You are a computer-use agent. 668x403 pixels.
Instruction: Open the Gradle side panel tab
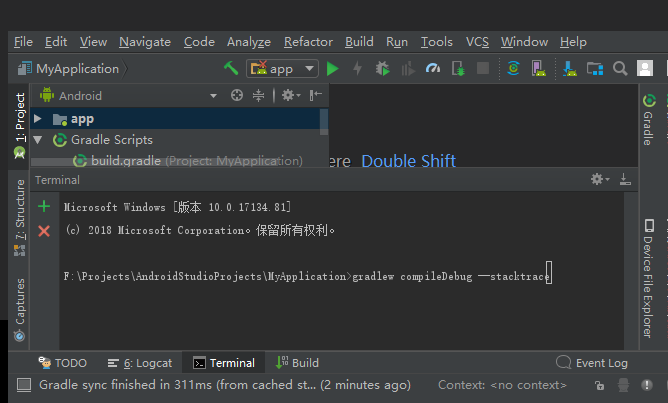(x=648, y=120)
